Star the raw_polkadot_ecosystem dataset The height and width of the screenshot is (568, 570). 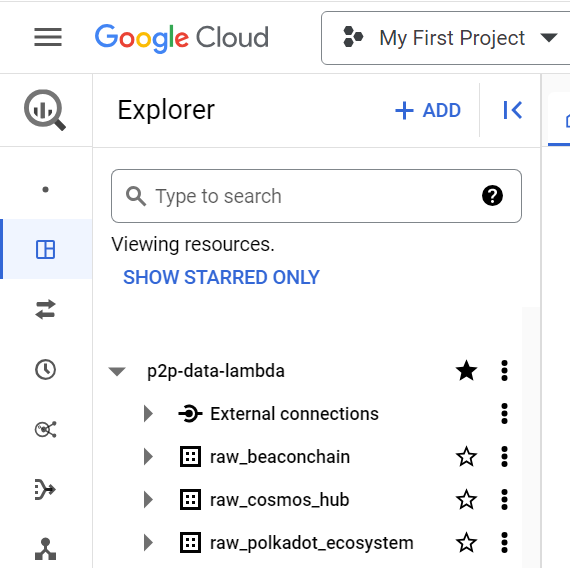pos(466,543)
